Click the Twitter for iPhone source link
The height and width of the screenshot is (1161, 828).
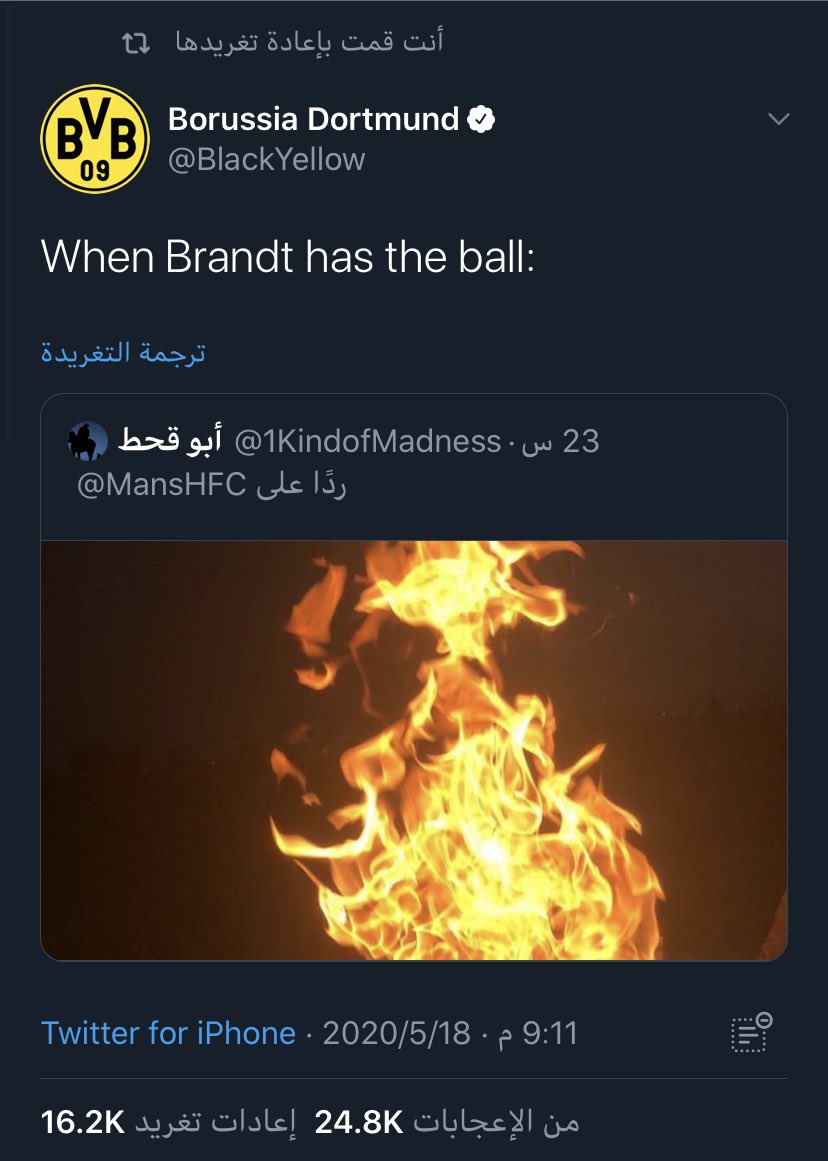(168, 1033)
